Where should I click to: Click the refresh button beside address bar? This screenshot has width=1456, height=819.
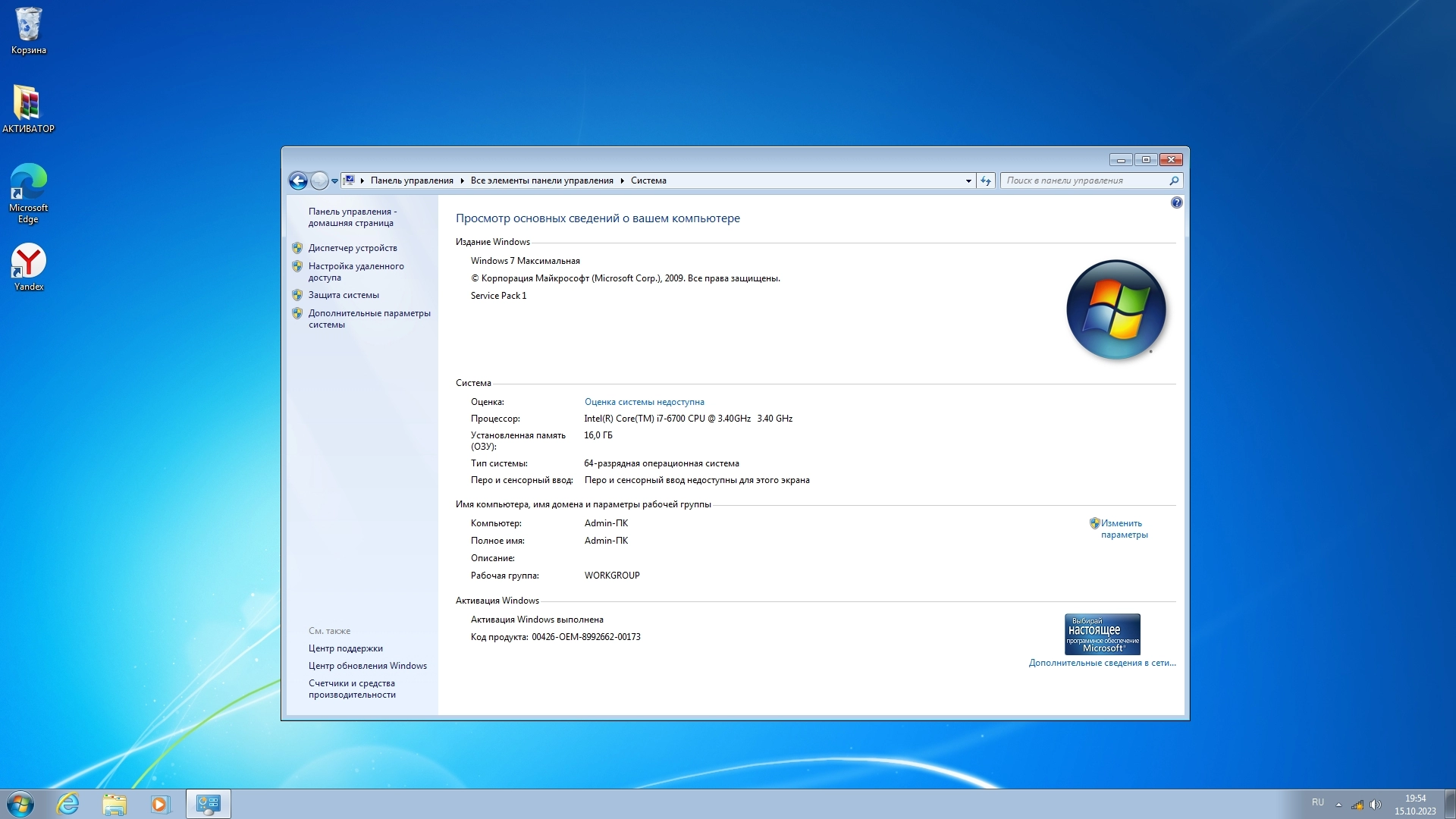986,180
